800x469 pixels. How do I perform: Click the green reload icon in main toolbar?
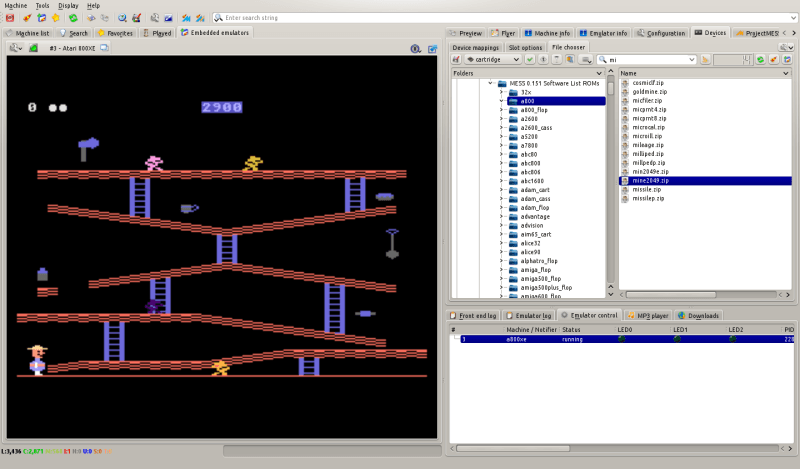73,18
